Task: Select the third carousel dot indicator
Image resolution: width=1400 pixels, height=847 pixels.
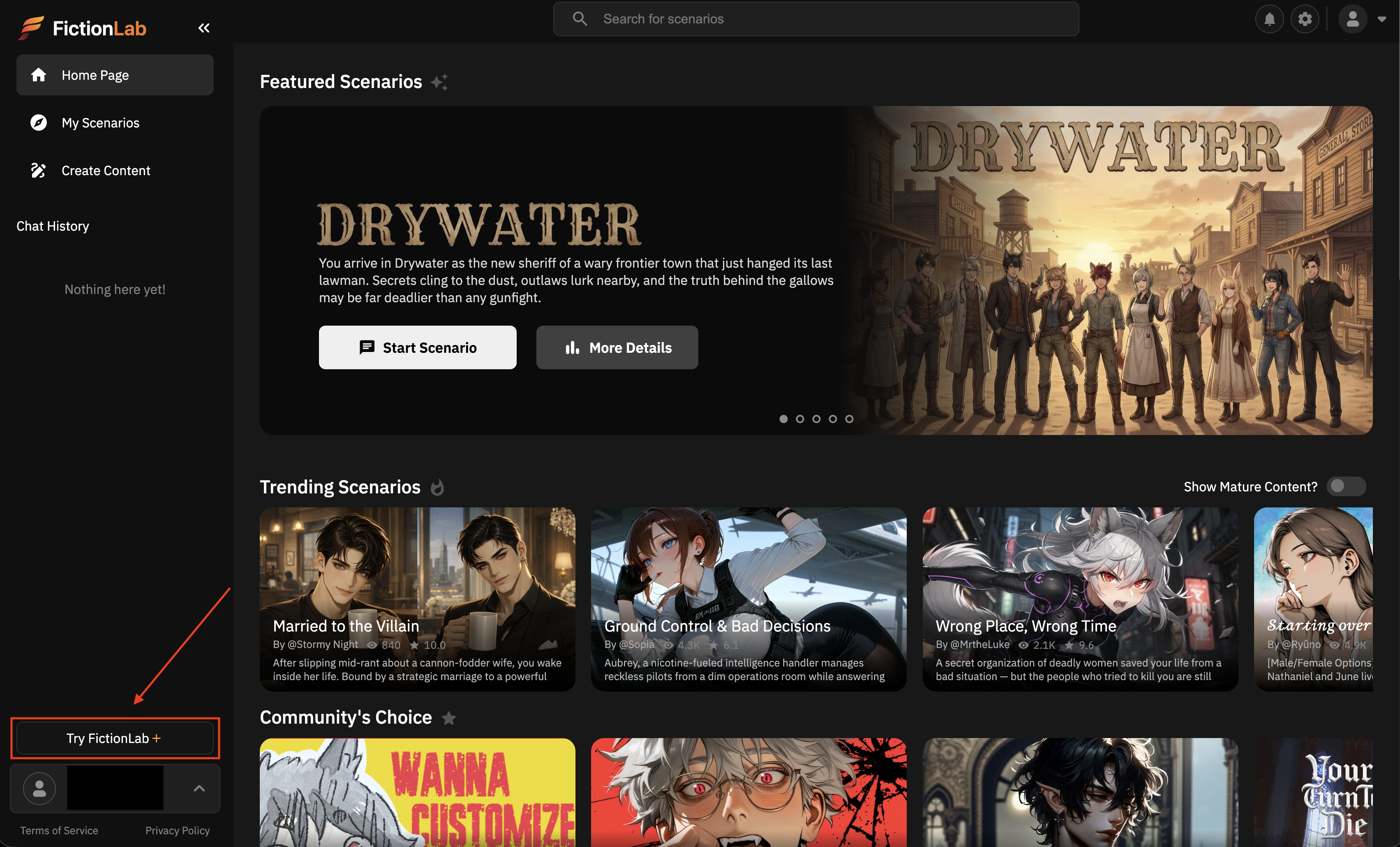Action: [x=816, y=419]
